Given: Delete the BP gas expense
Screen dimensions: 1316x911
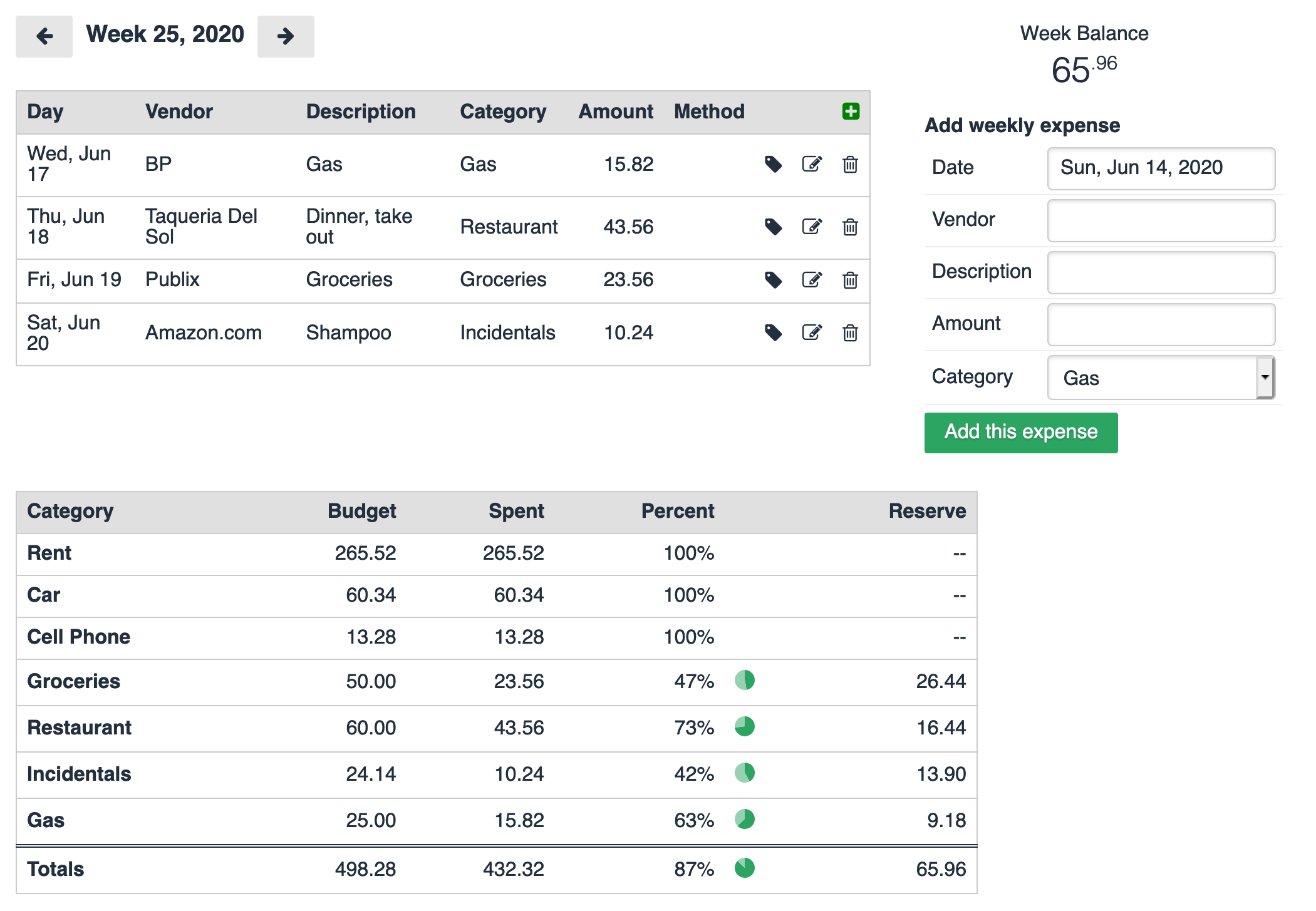Looking at the screenshot, I should click(850, 164).
